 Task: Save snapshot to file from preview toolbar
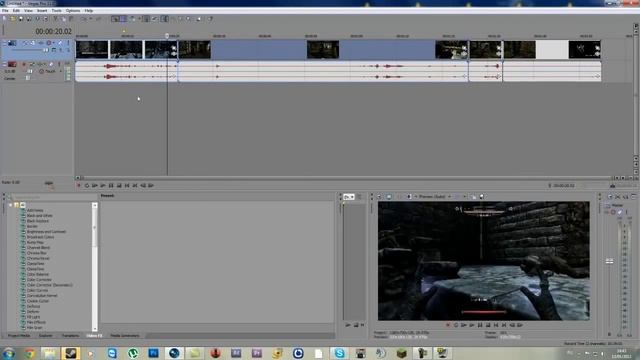[x=482, y=197]
